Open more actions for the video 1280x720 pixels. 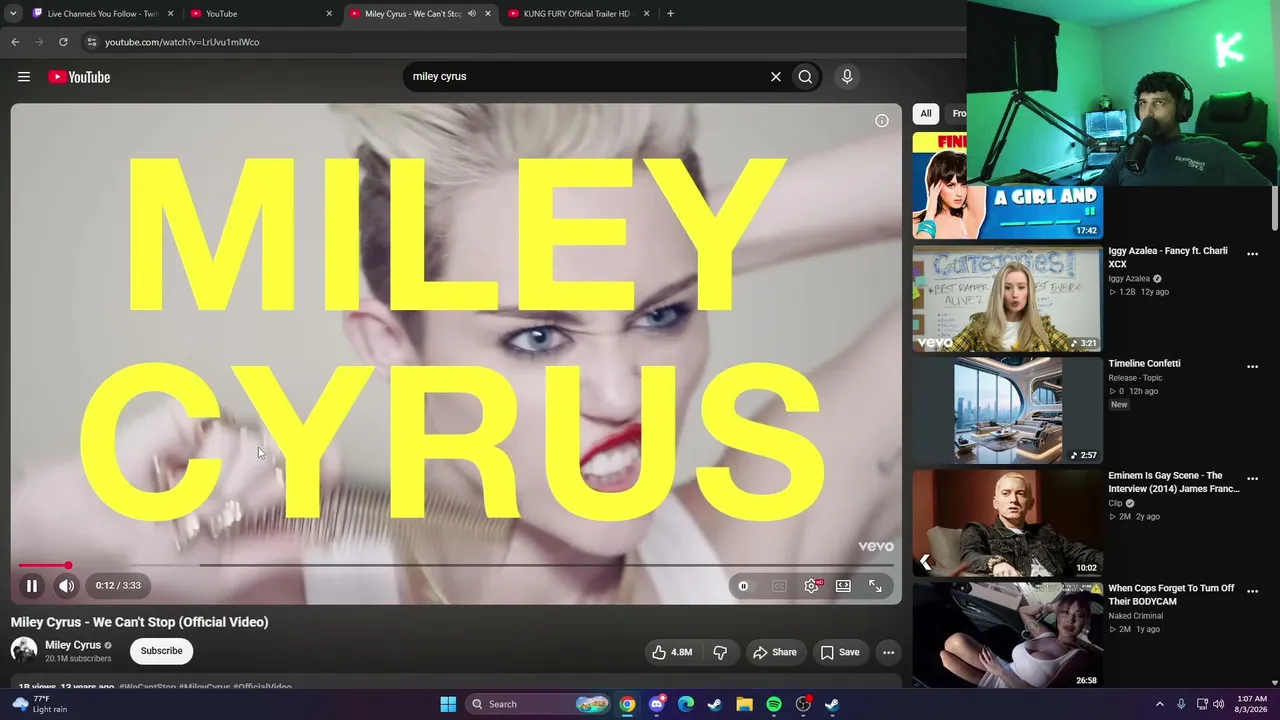888,652
